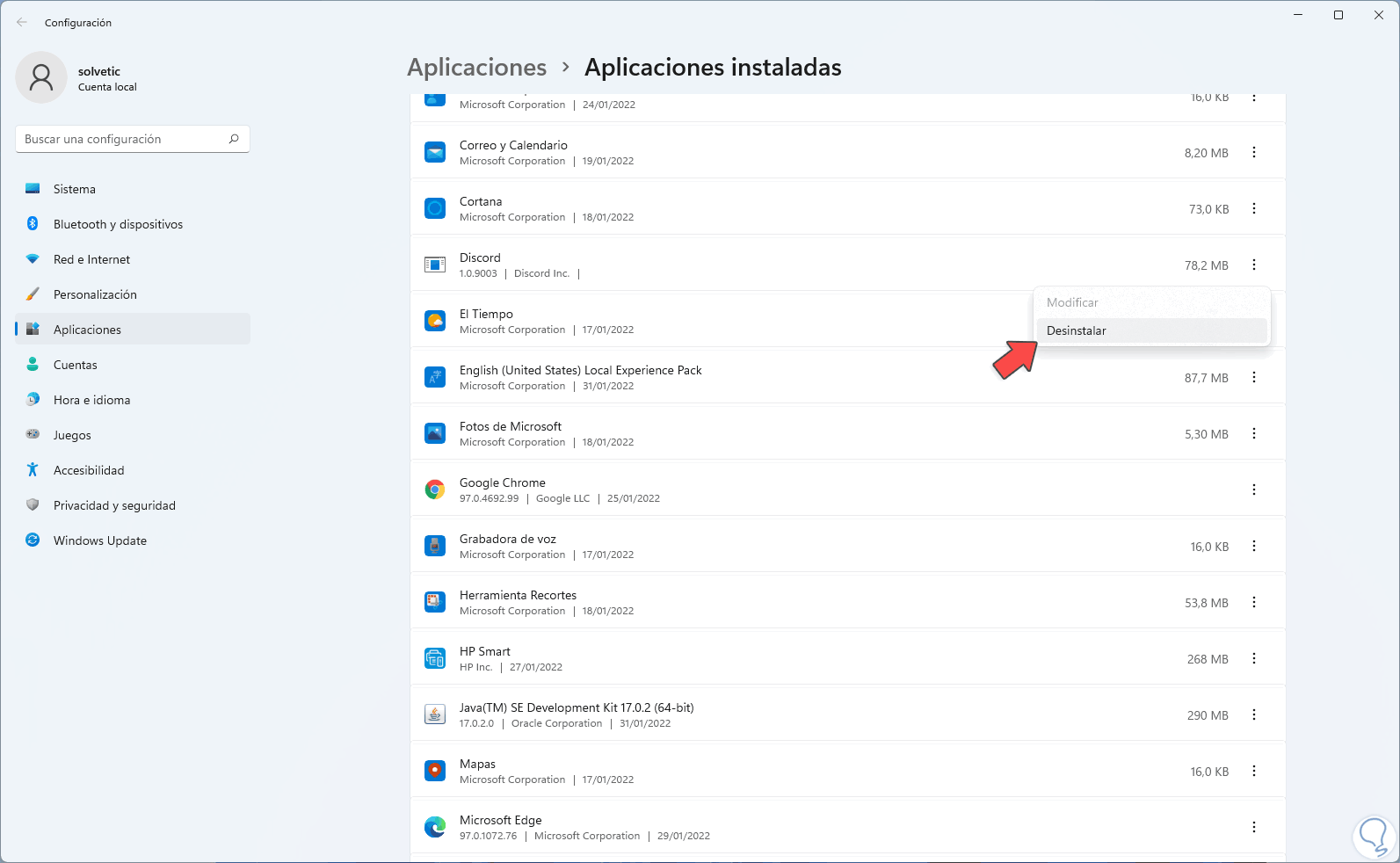Click the Microsoft Edge app icon
Image resolution: width=1400 pixels, height=863 pixels.
pos(435,828)
